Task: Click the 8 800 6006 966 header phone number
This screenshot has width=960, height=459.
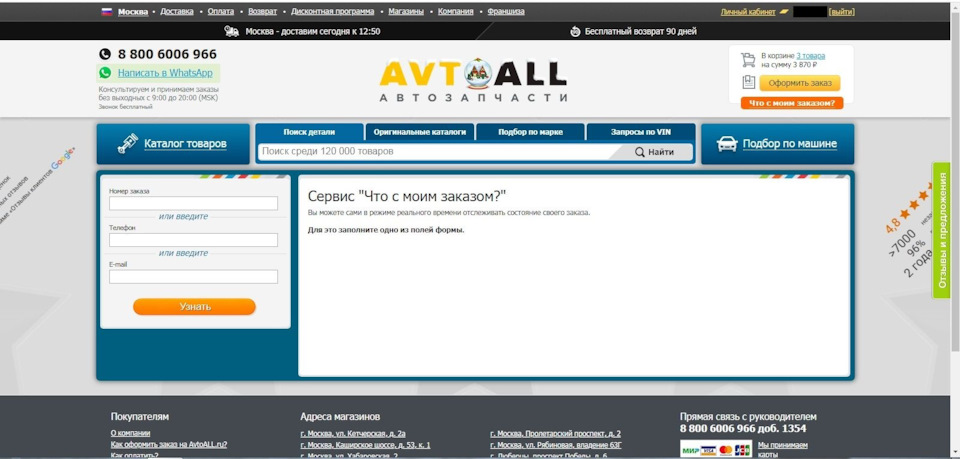Action: coord(167,54)
